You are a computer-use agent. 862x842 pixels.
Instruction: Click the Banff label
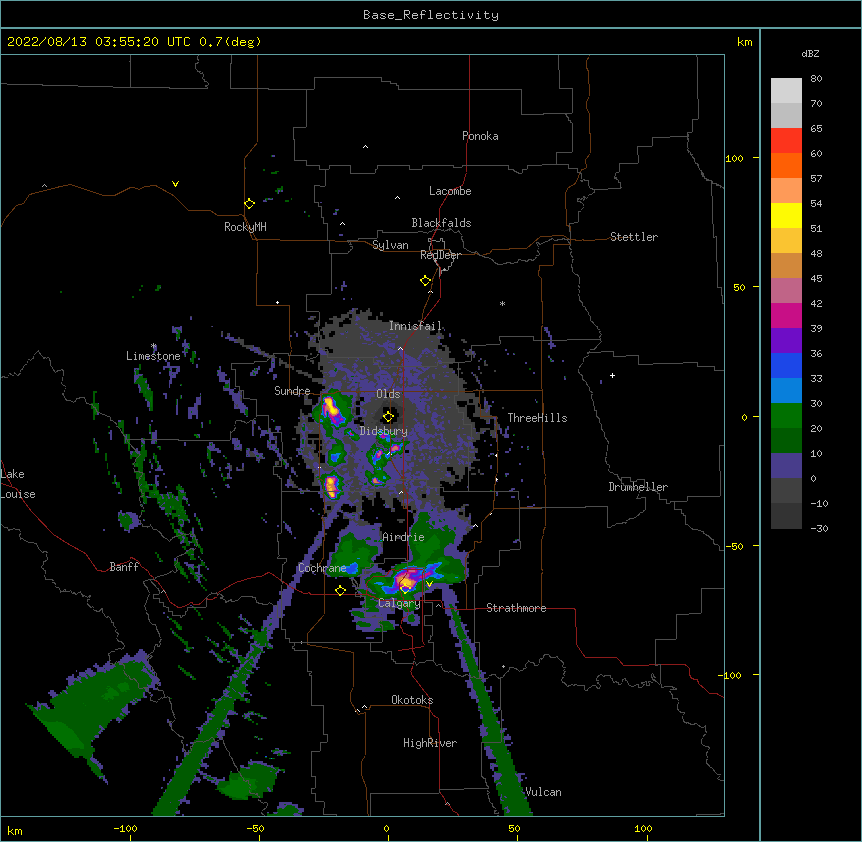124,567
